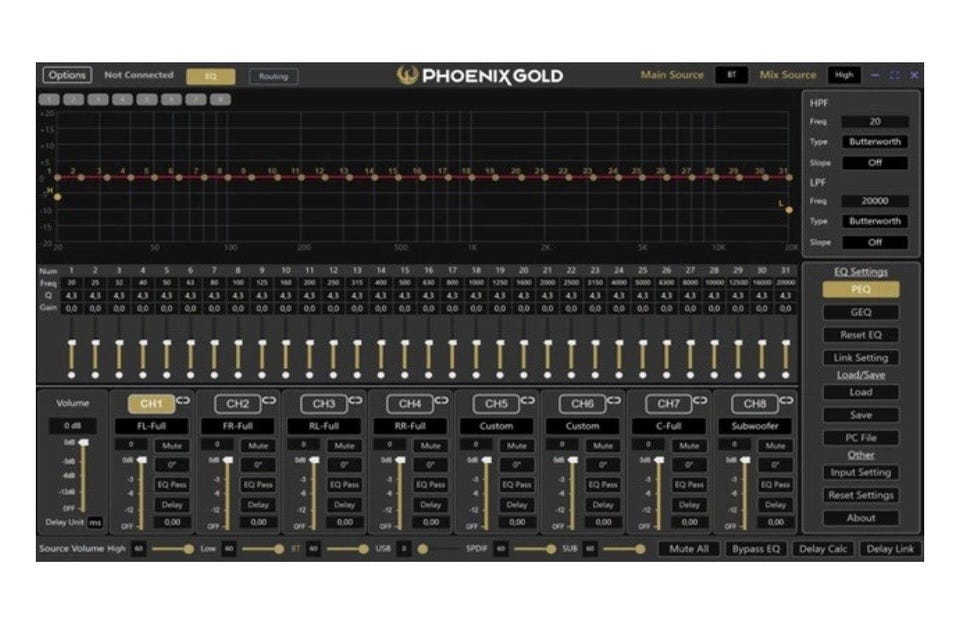Open the CH1 FL-Full type dropdown

click(x=152, y=426)
